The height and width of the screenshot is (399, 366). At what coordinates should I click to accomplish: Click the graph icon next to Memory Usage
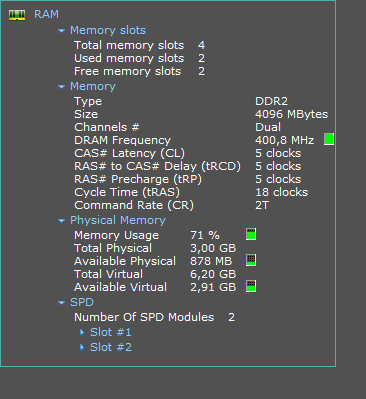(x=251, y=234)
